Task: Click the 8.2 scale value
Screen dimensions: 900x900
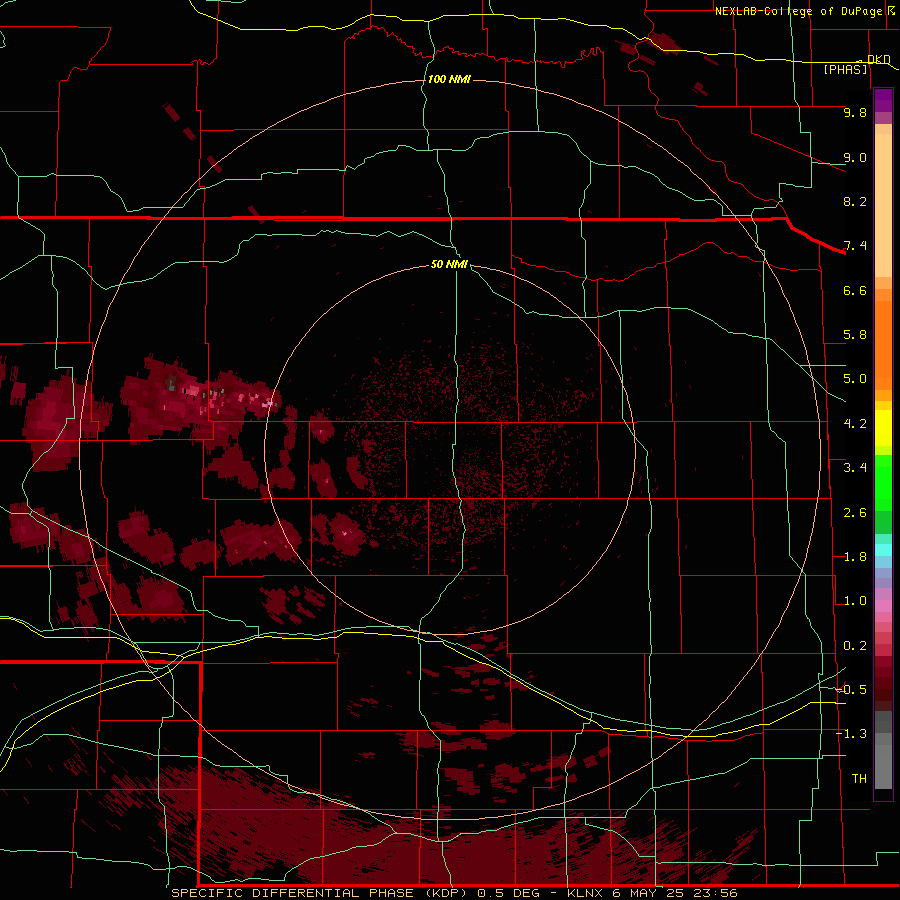Action: tap(855, 201)
